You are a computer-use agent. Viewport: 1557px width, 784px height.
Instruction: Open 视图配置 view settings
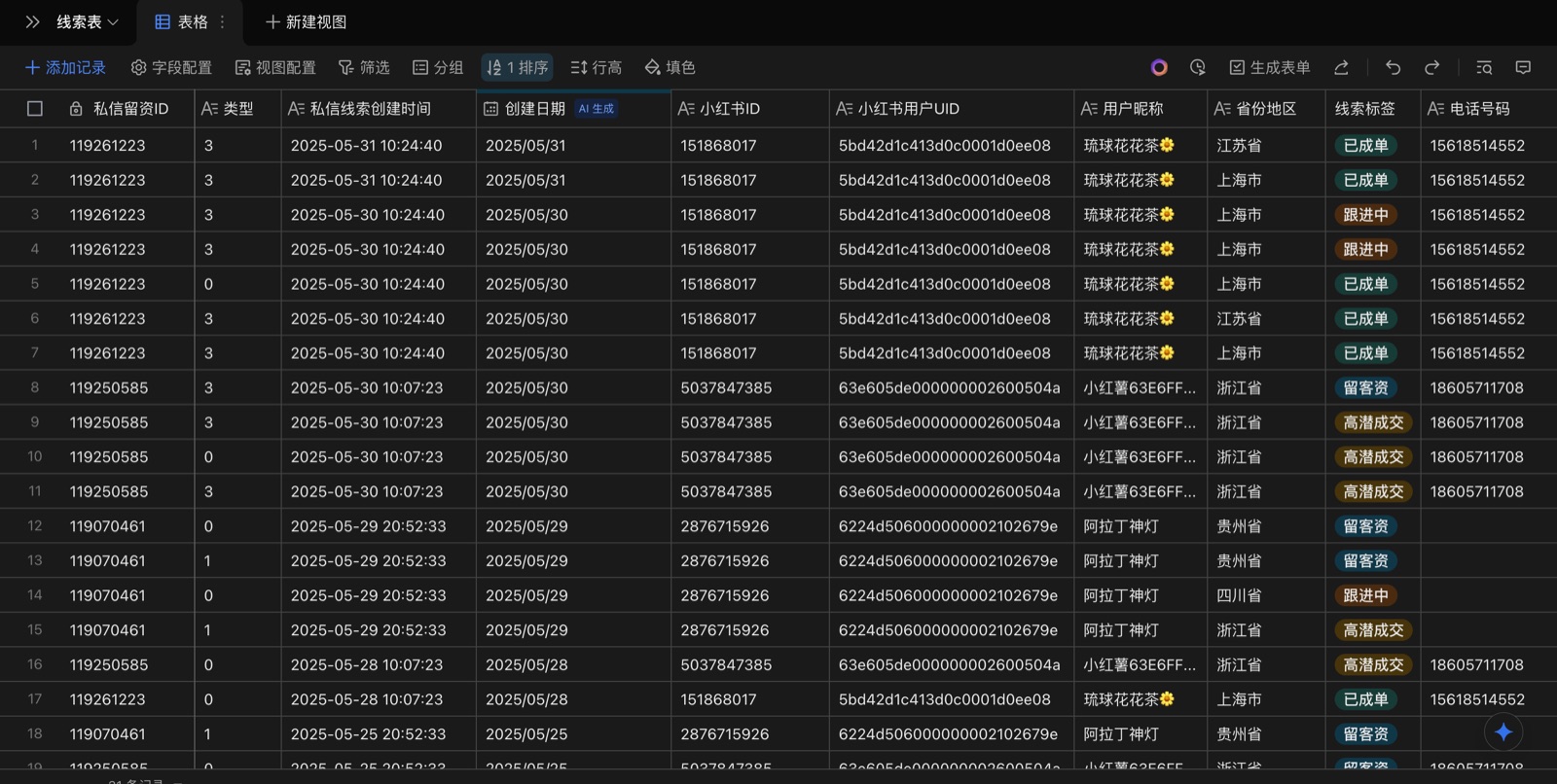pyautogui.click(x=275, y=67)
